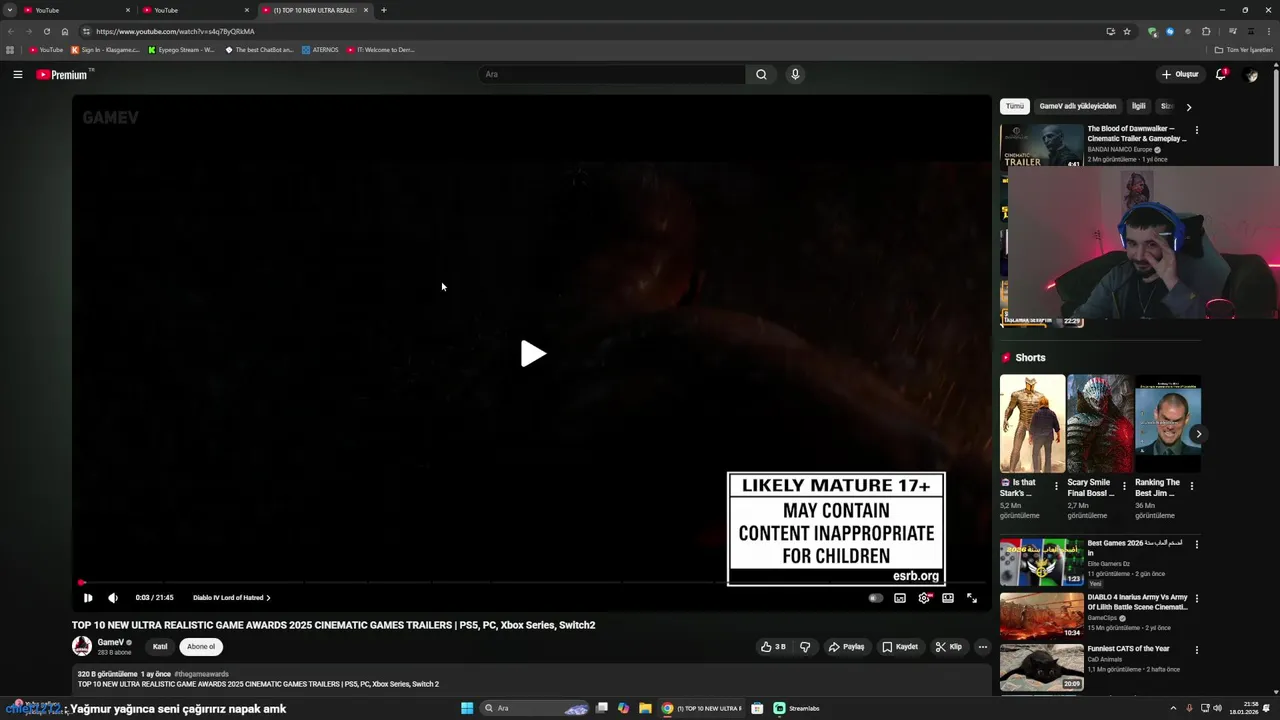
Task: Toggle the autoplay switch in the player
Action: pos(876,598)
